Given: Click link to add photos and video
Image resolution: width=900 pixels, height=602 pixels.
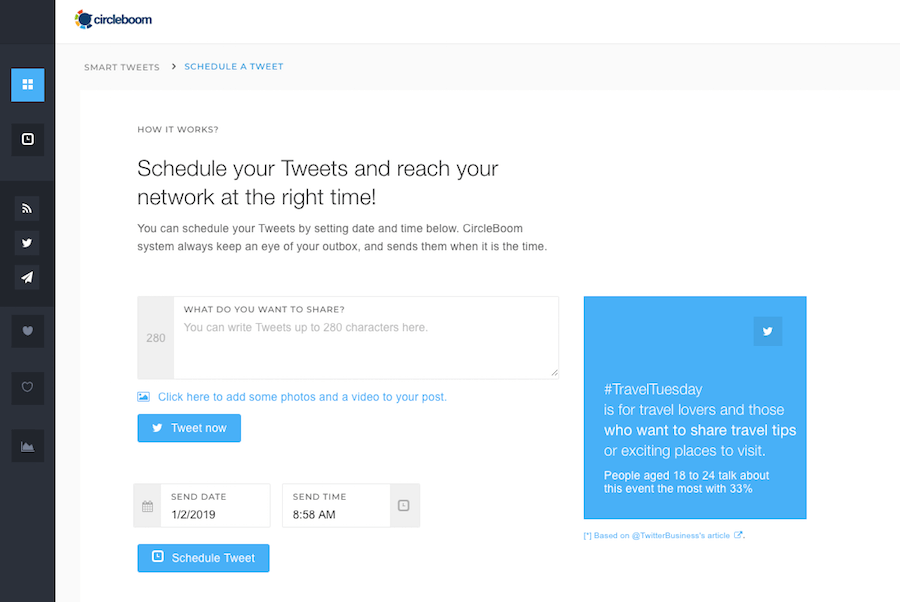Looking at the screenshot, I should click(302, 397).
